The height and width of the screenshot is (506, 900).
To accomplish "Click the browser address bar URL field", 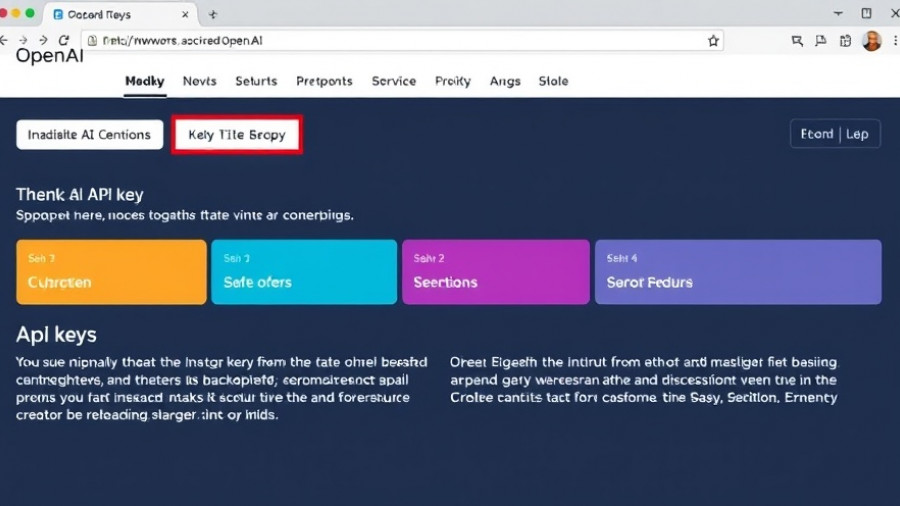I will [x=400, y=41].
